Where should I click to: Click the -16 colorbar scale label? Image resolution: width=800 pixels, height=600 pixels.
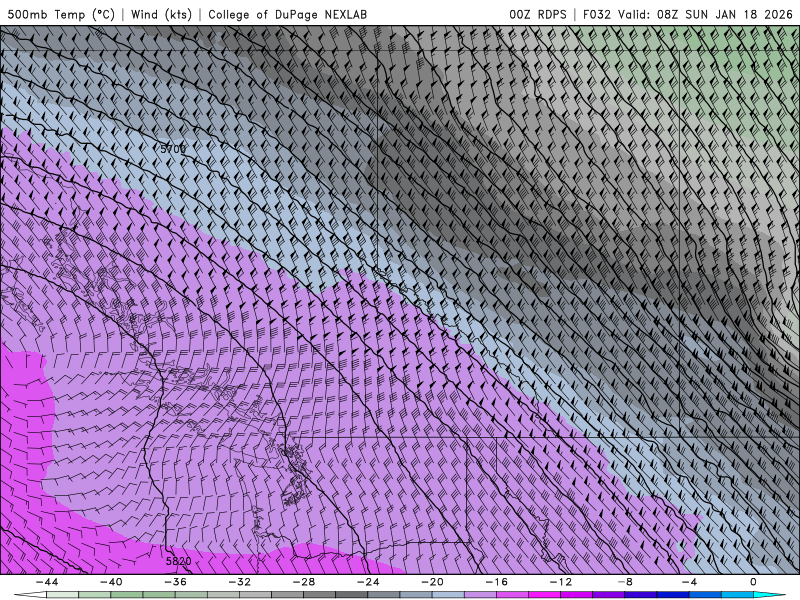coord(496,582)
